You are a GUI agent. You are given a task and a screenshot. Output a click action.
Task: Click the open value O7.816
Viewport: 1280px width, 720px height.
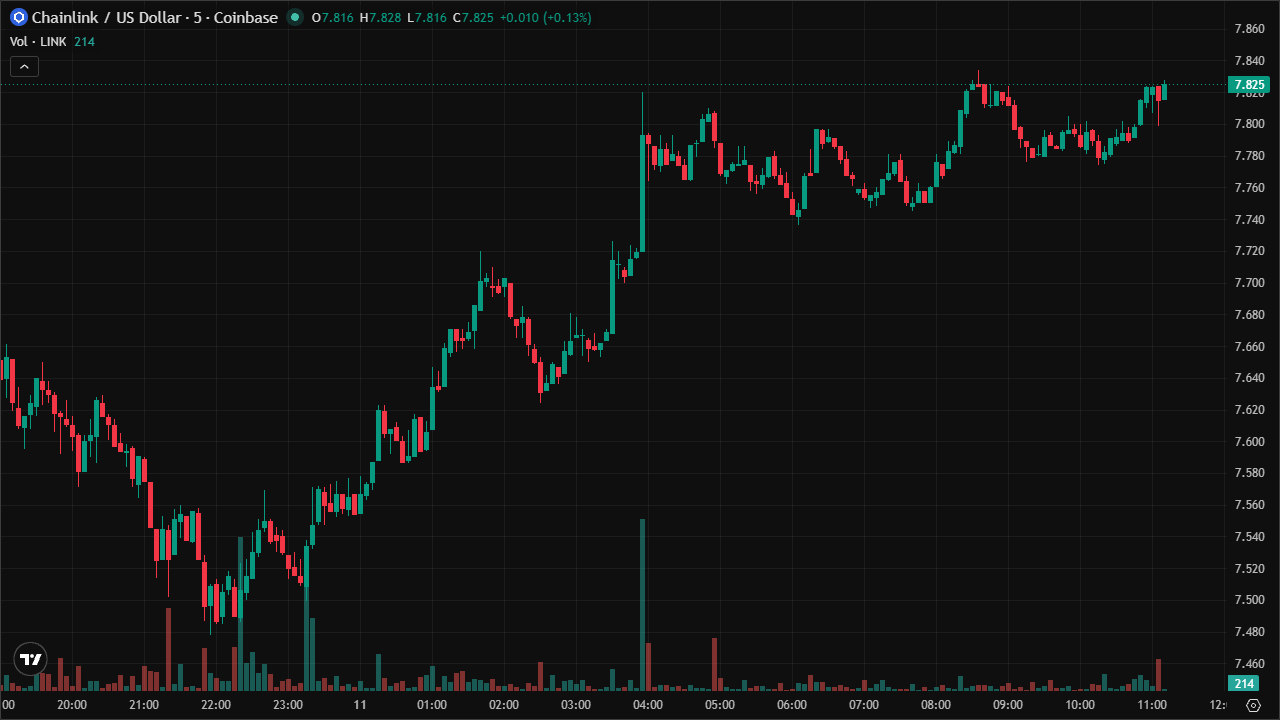[333, 18]
